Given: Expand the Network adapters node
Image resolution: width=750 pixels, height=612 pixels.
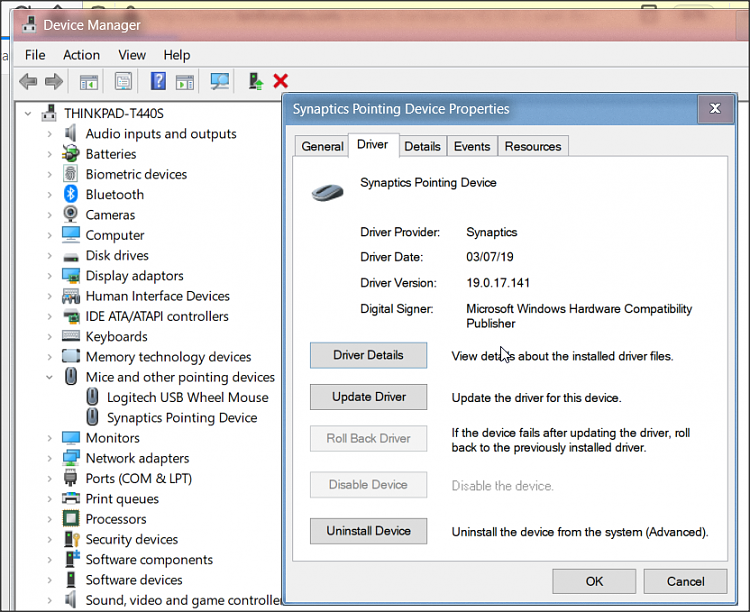Looking at the screenshot, I should click(50, 458).
